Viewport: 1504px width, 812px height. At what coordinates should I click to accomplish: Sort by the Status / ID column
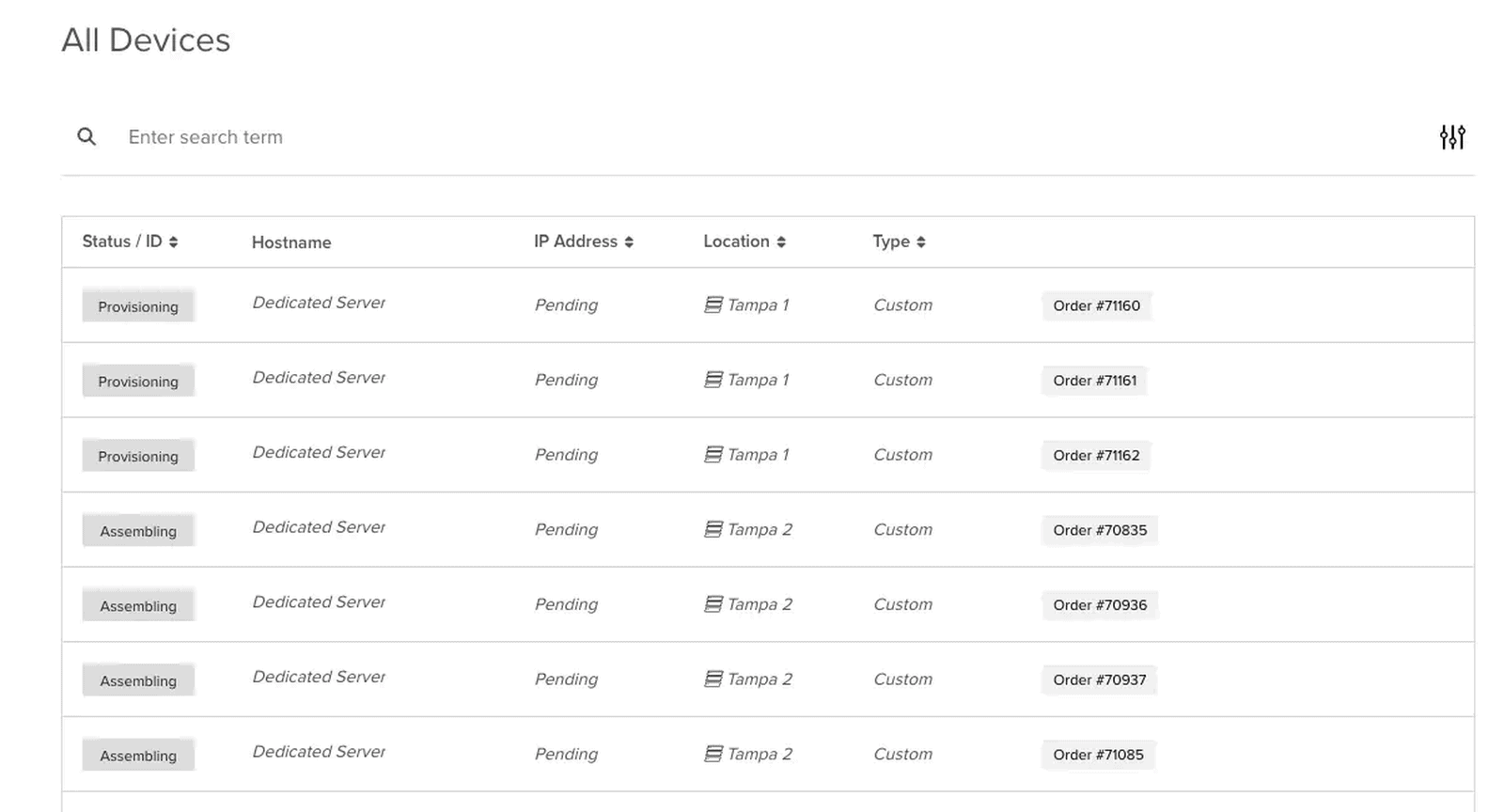click(x=130, y=242)
